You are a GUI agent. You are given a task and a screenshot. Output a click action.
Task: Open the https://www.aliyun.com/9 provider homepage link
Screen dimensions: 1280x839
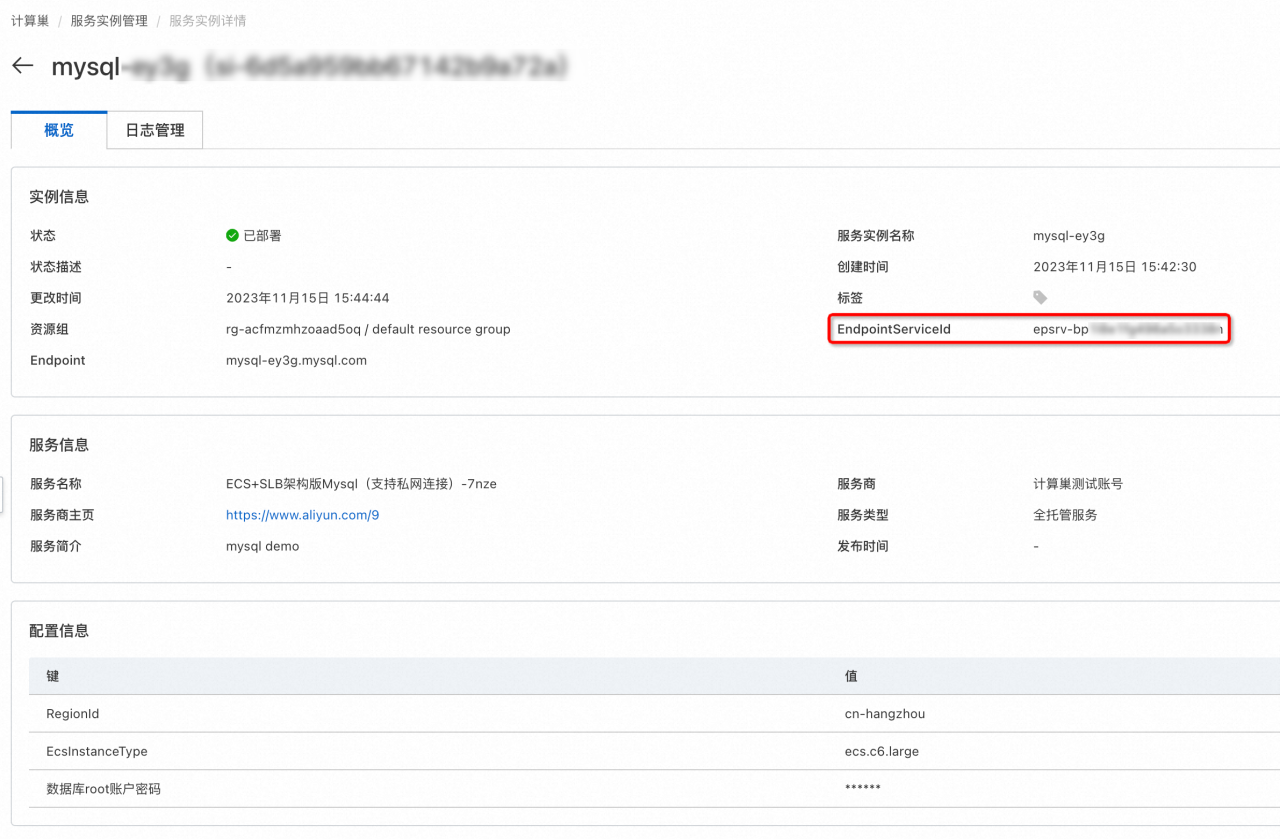[x=302, y=515]
